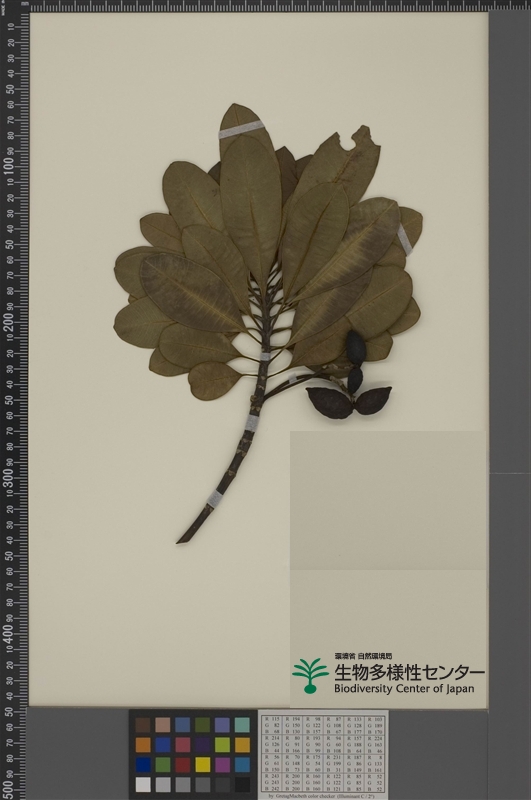The height and width of the screenshot is (800, 531).
Task: Click the 100 mark on the vertical ruler
Action: click(x=9, y=166)
